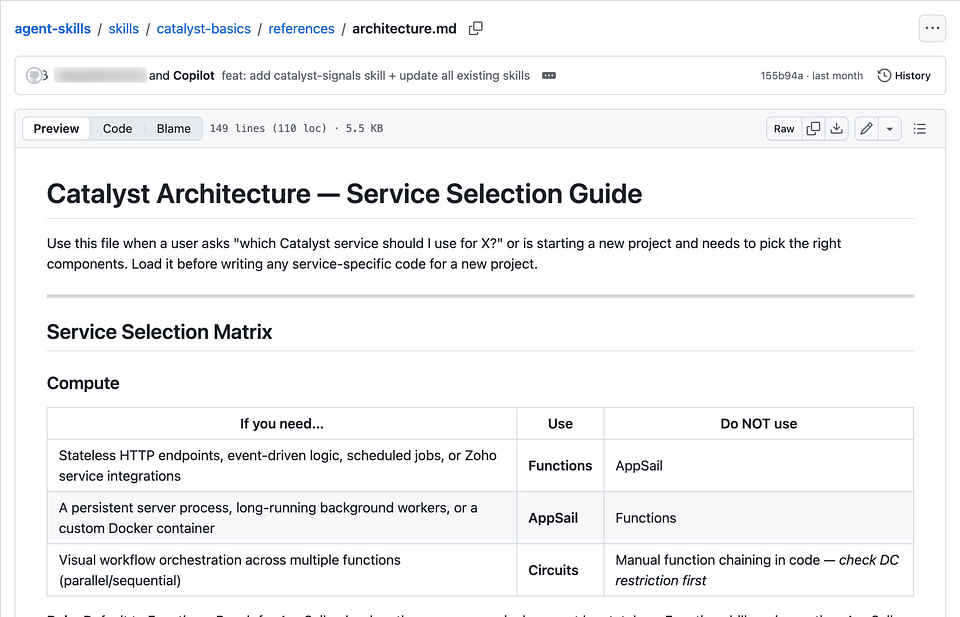Click the 'Manual function chaining in code' cell

[x=759, y=570]
